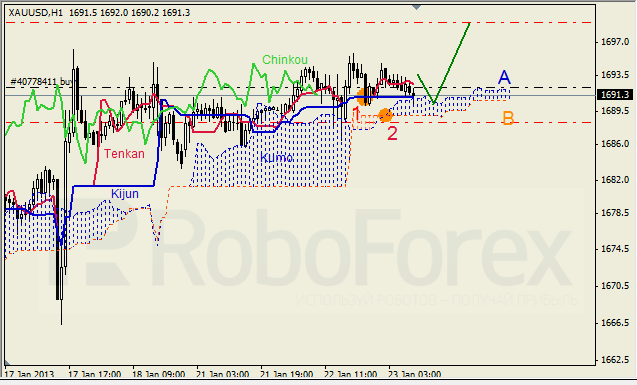Click the 21 Jan 19:00 time label
Viewport: 637px width, 385px height.
[x=287, y=374]
